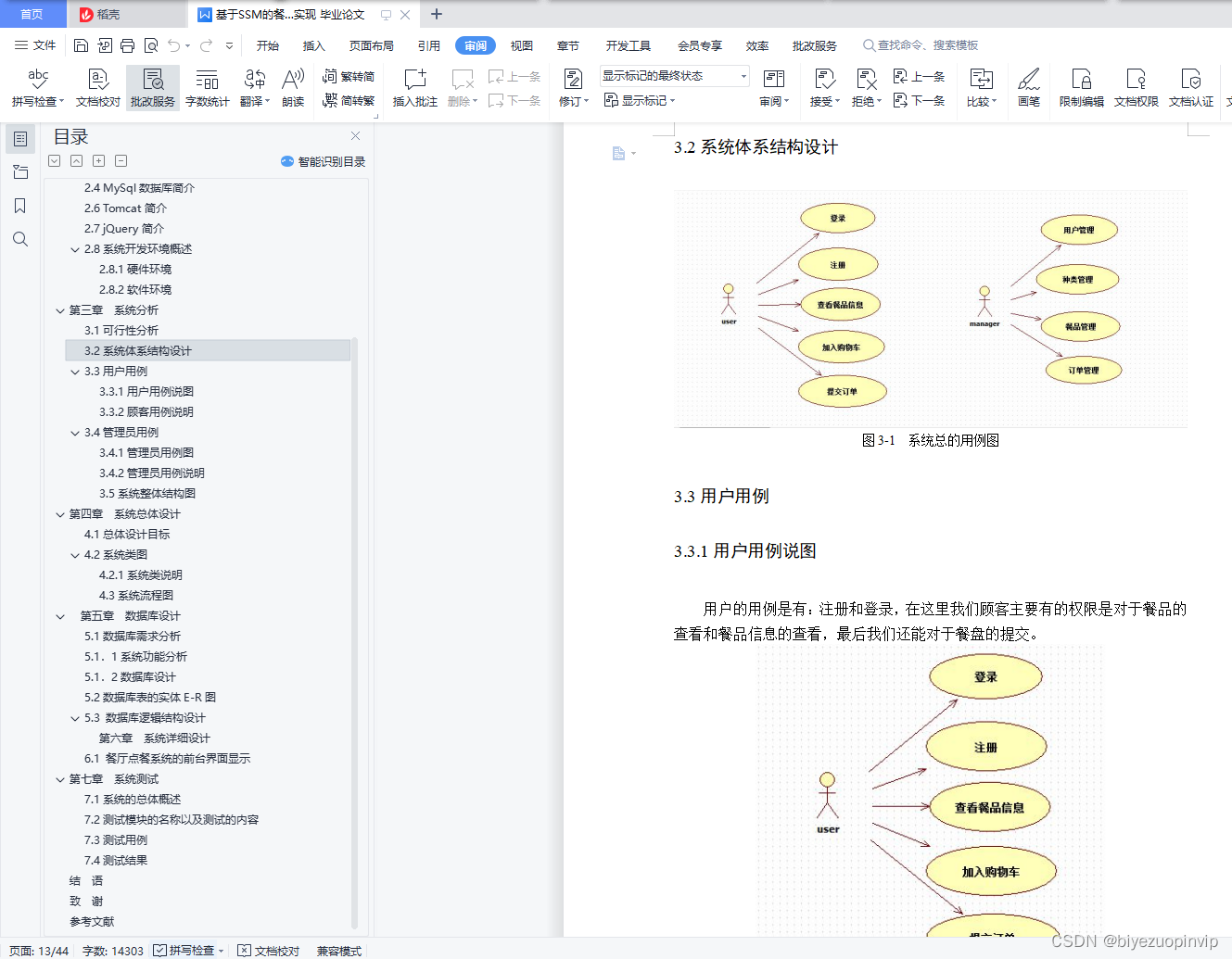Image resolution: width=1232 pixels, height=959 pixels.
Task: Click the Print icon in quick toolbar
Action: coord(127,45)
